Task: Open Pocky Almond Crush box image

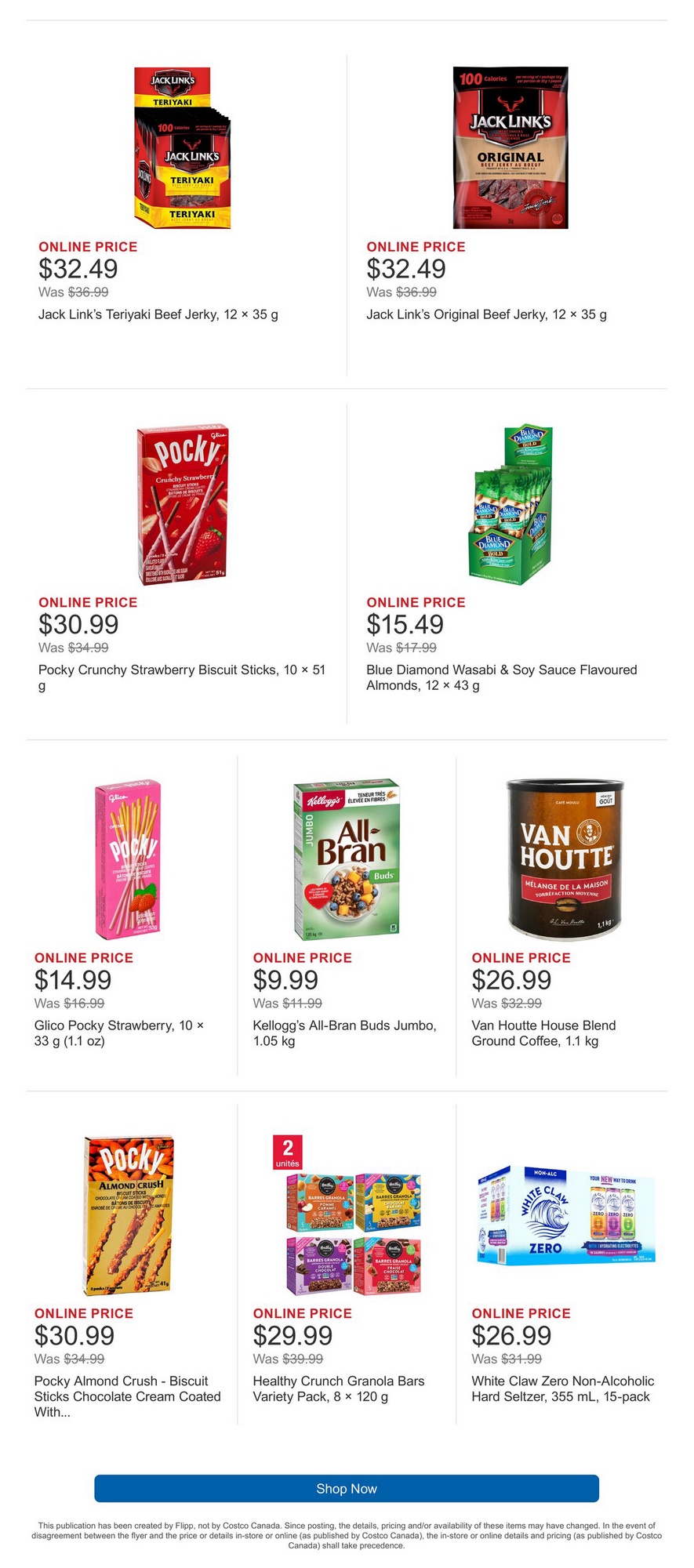Action: coord(128,1215)
